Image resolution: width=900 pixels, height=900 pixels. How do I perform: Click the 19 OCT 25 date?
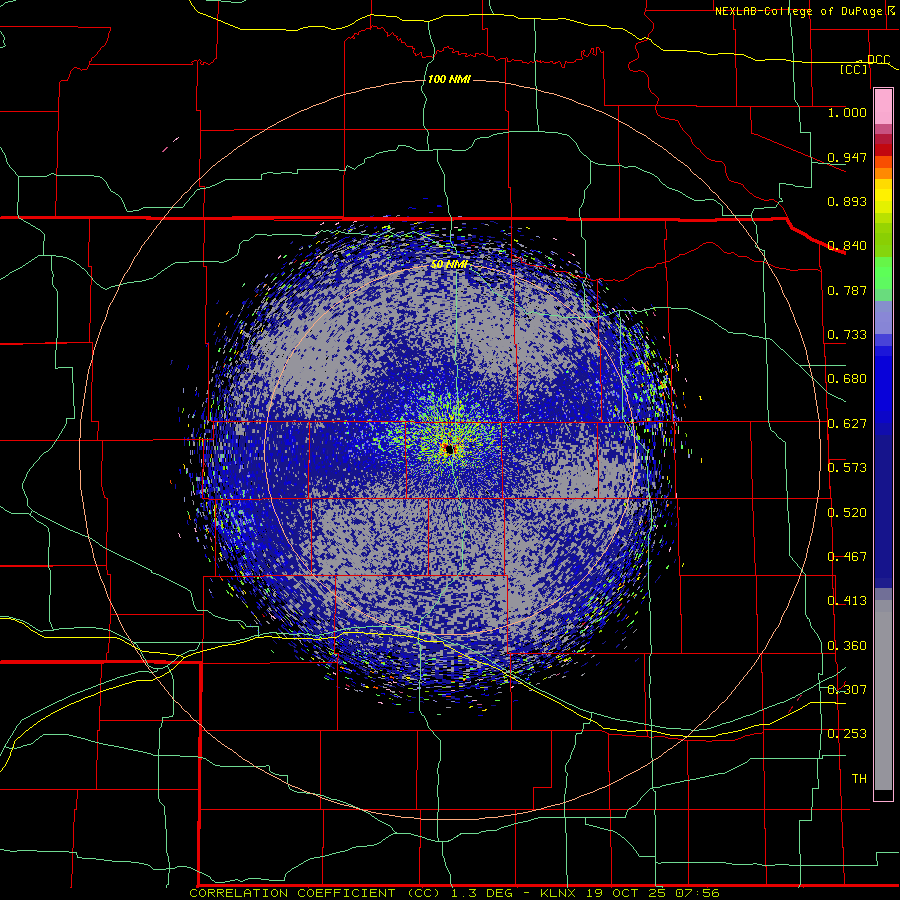pos(626,893)
